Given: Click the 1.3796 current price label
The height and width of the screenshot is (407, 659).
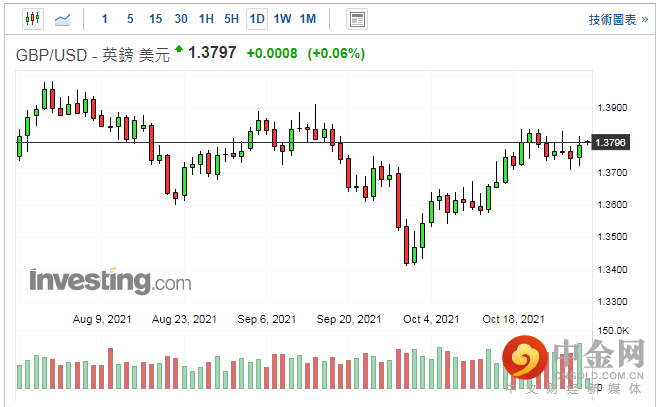Looking at the screenshot, I should click(610, 143).
